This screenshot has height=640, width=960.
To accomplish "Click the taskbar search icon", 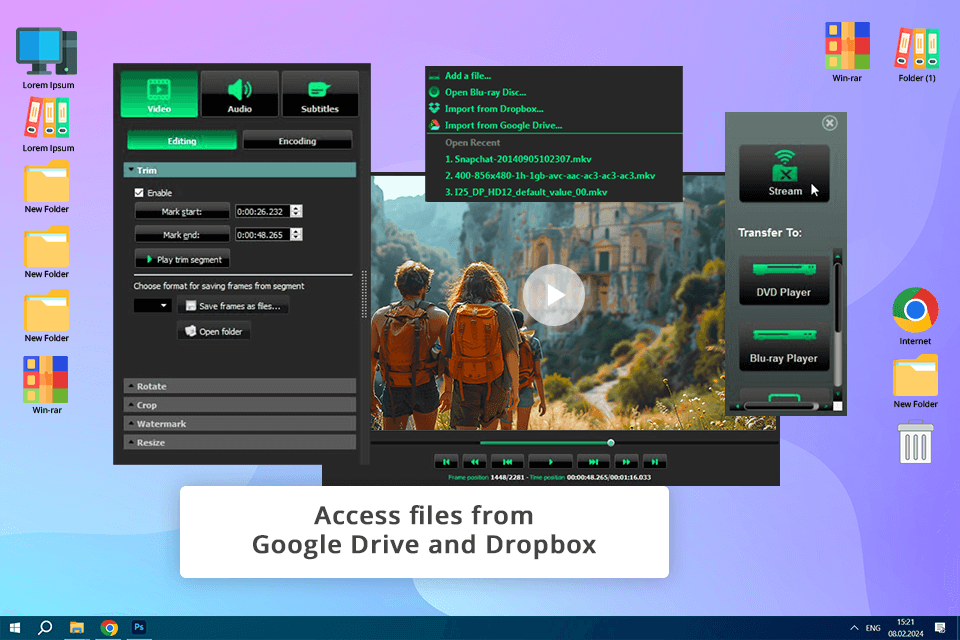I will [x=45, y=628].
